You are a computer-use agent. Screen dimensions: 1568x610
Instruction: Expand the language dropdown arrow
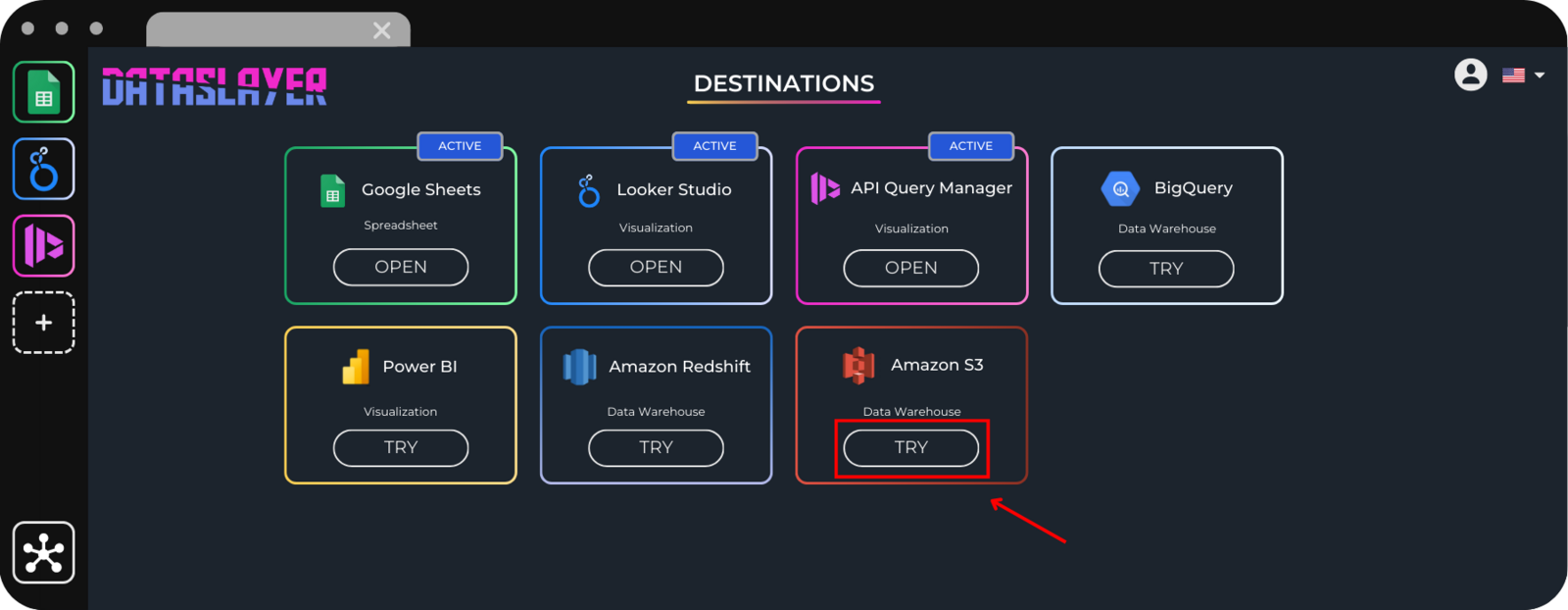[1540, 76]
